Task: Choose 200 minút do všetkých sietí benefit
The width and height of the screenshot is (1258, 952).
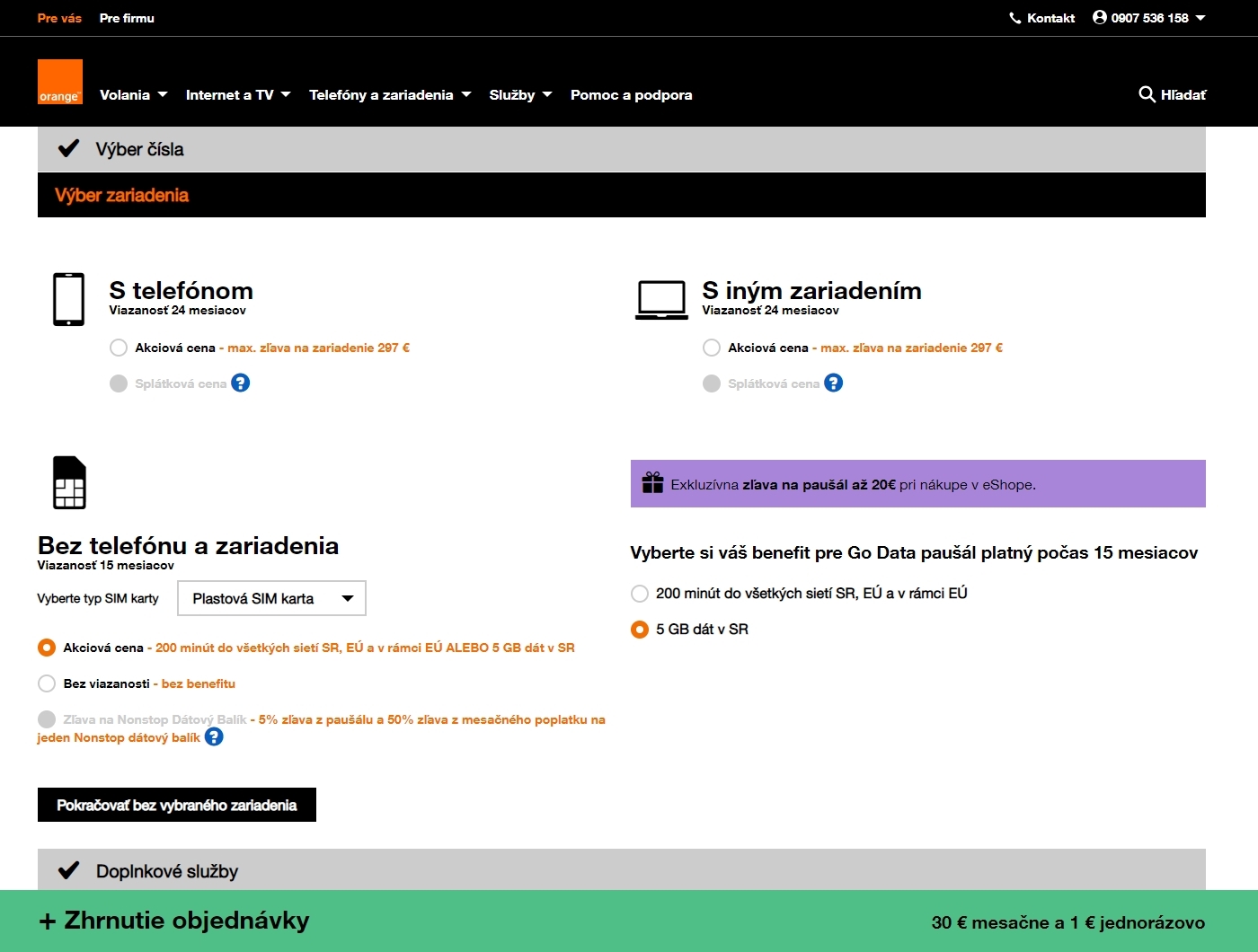Action: point(640,594)
